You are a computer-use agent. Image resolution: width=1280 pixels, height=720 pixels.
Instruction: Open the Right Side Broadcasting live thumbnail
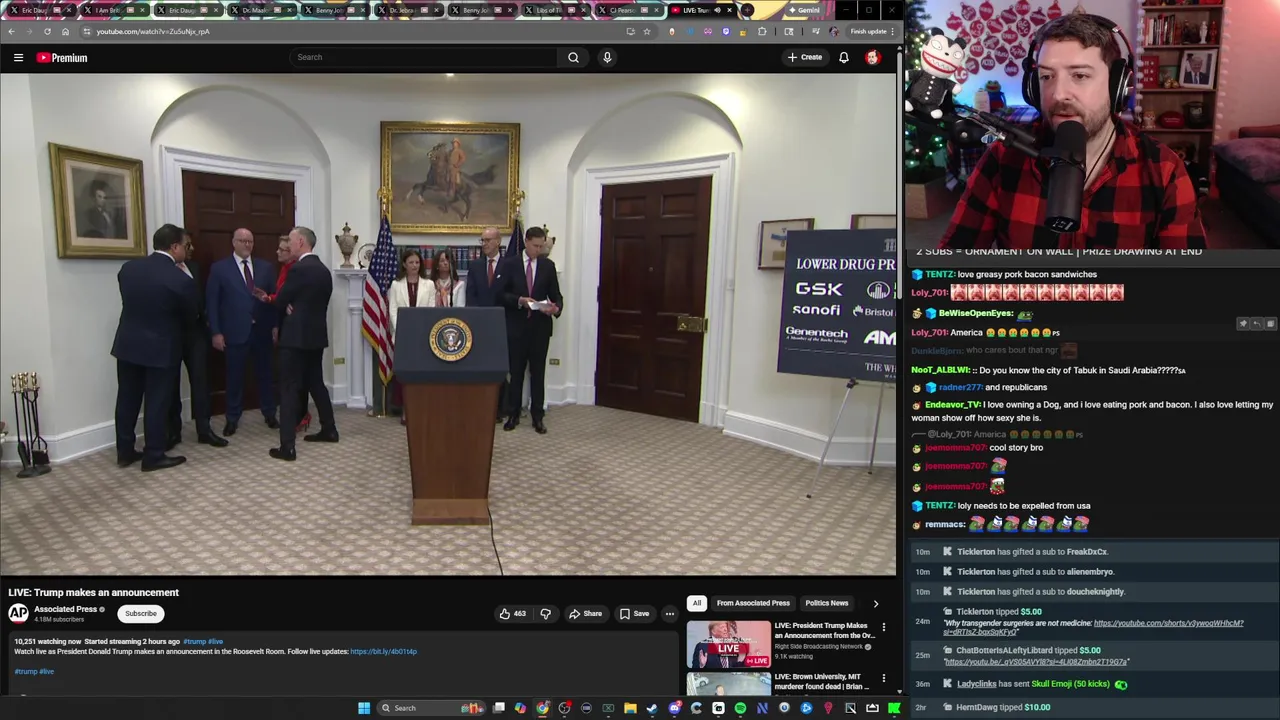[x=728, y=644]
